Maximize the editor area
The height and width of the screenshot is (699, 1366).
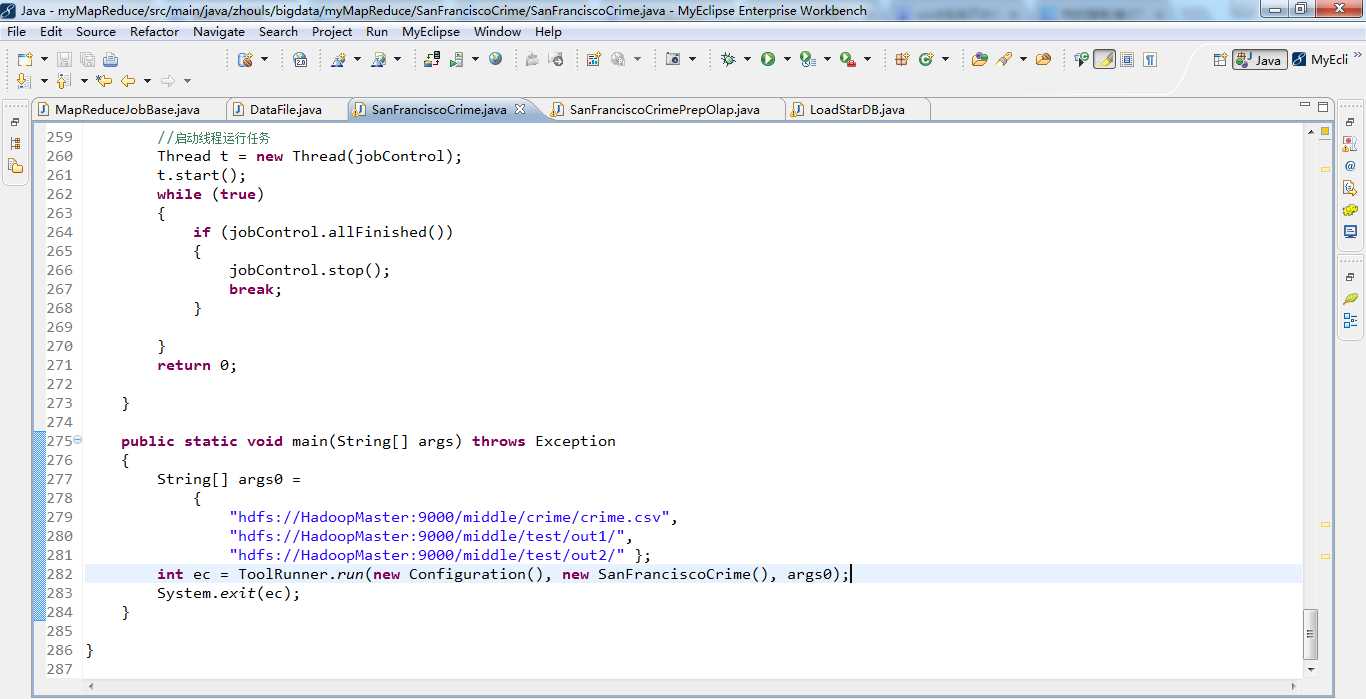coord(1323,106)
